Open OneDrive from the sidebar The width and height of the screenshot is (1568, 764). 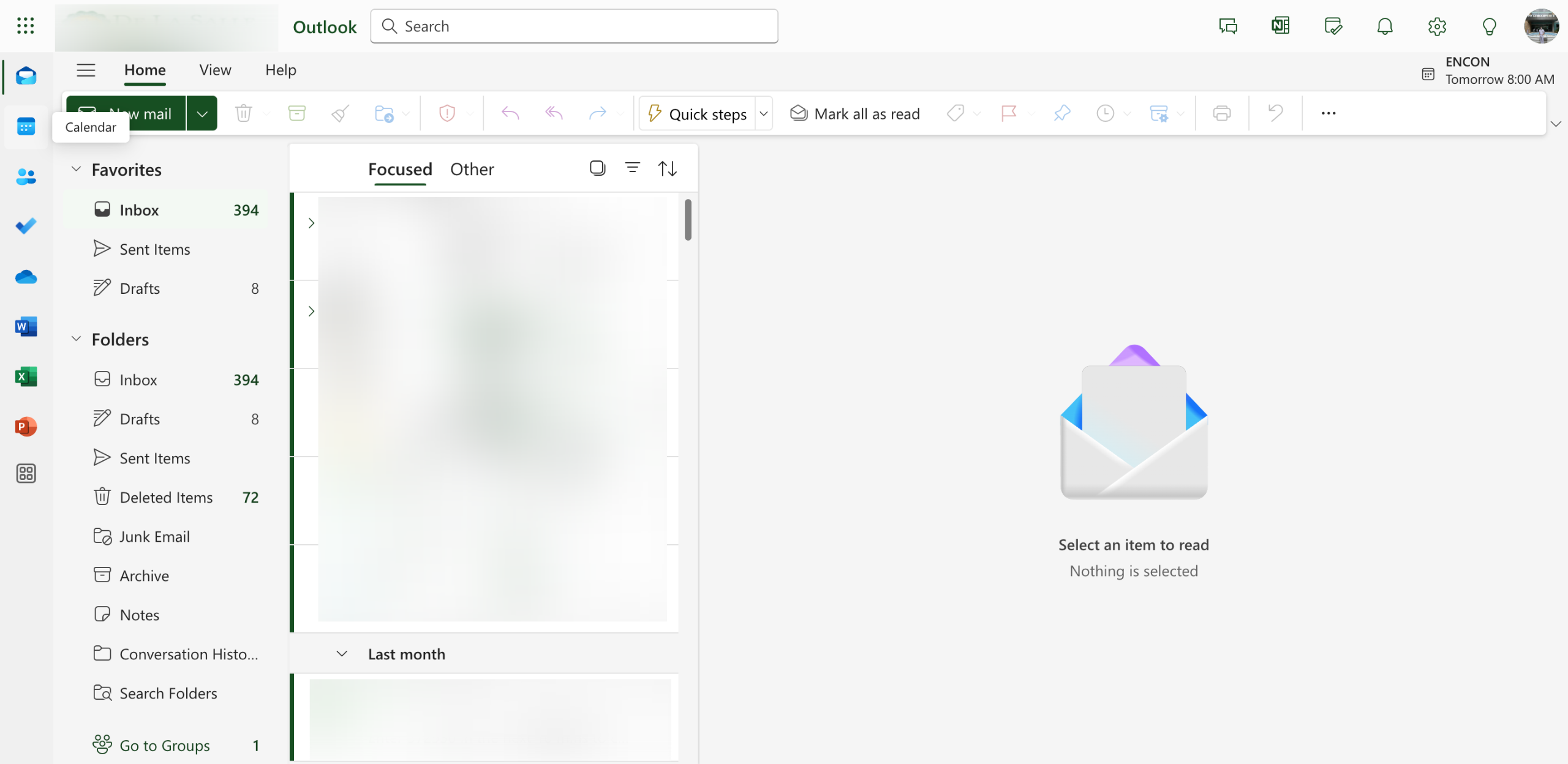click(x=26, y=277)
